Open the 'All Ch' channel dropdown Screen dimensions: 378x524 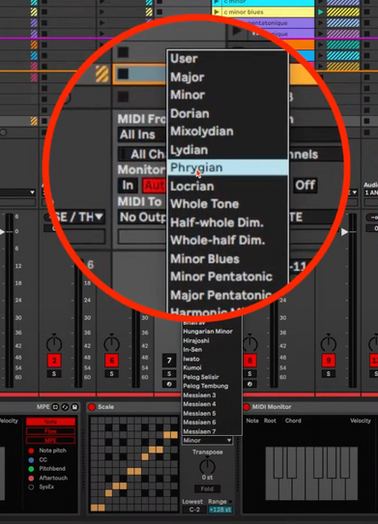[x=142, y=154]
